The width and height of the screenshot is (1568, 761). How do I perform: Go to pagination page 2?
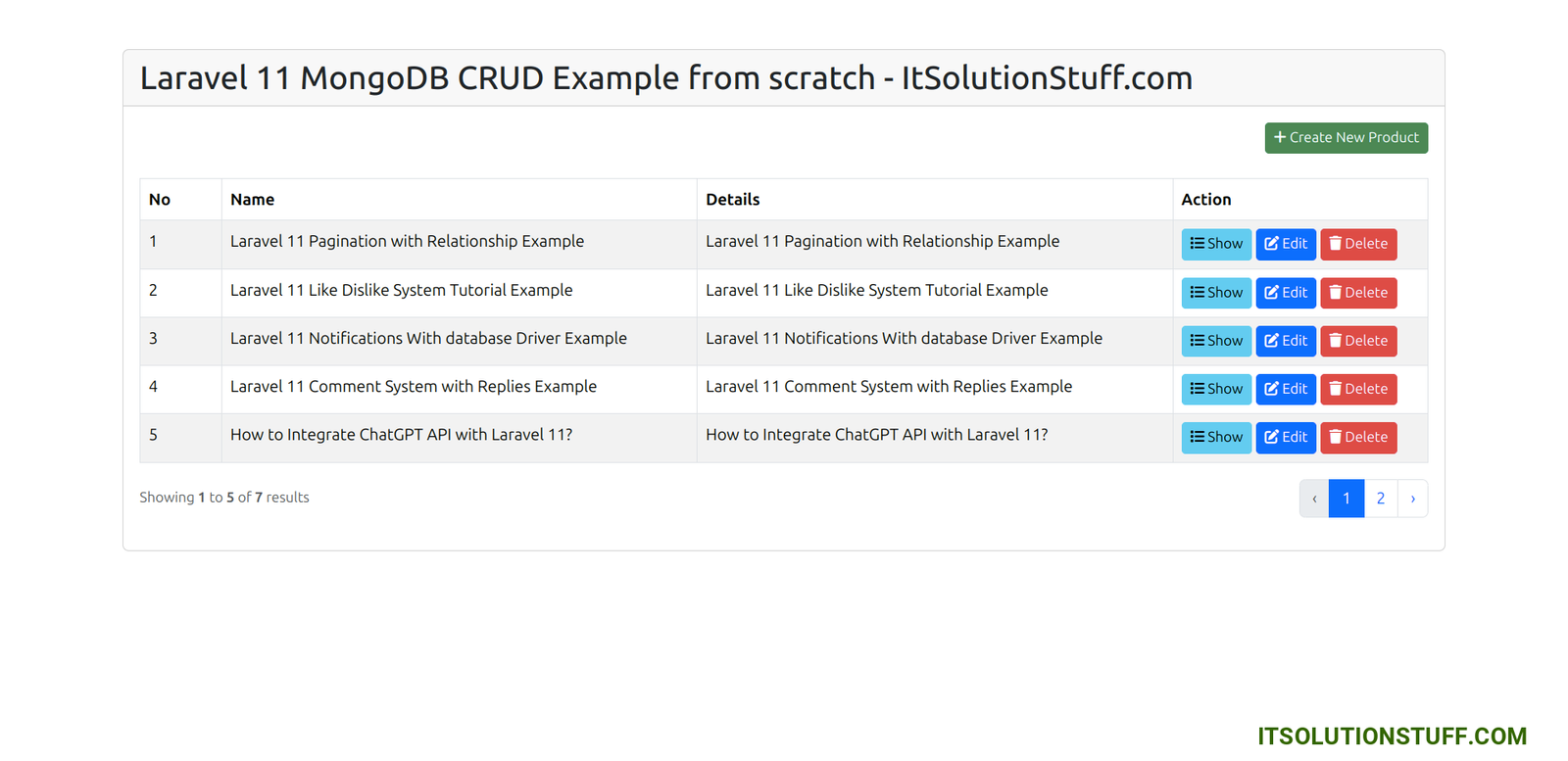point(1381,499)
